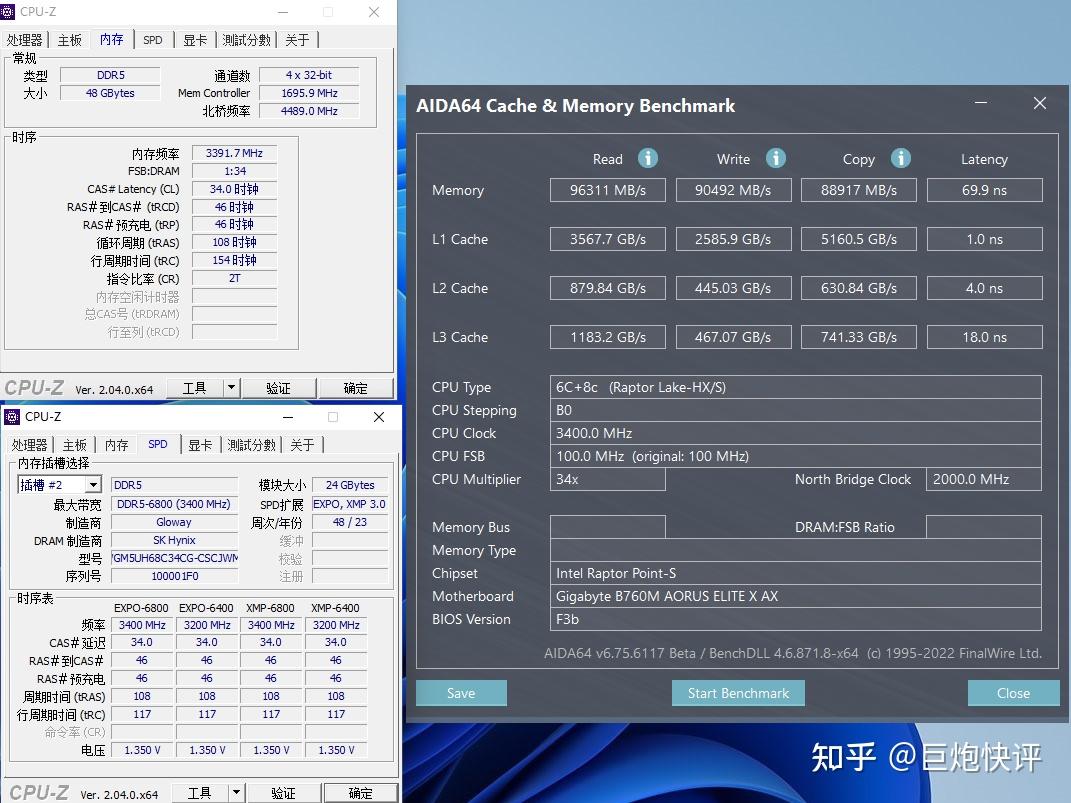This screenshot has width=1071, height=803.
Task: Click the Close button in AIDA64
Action: coord(1013,693)
